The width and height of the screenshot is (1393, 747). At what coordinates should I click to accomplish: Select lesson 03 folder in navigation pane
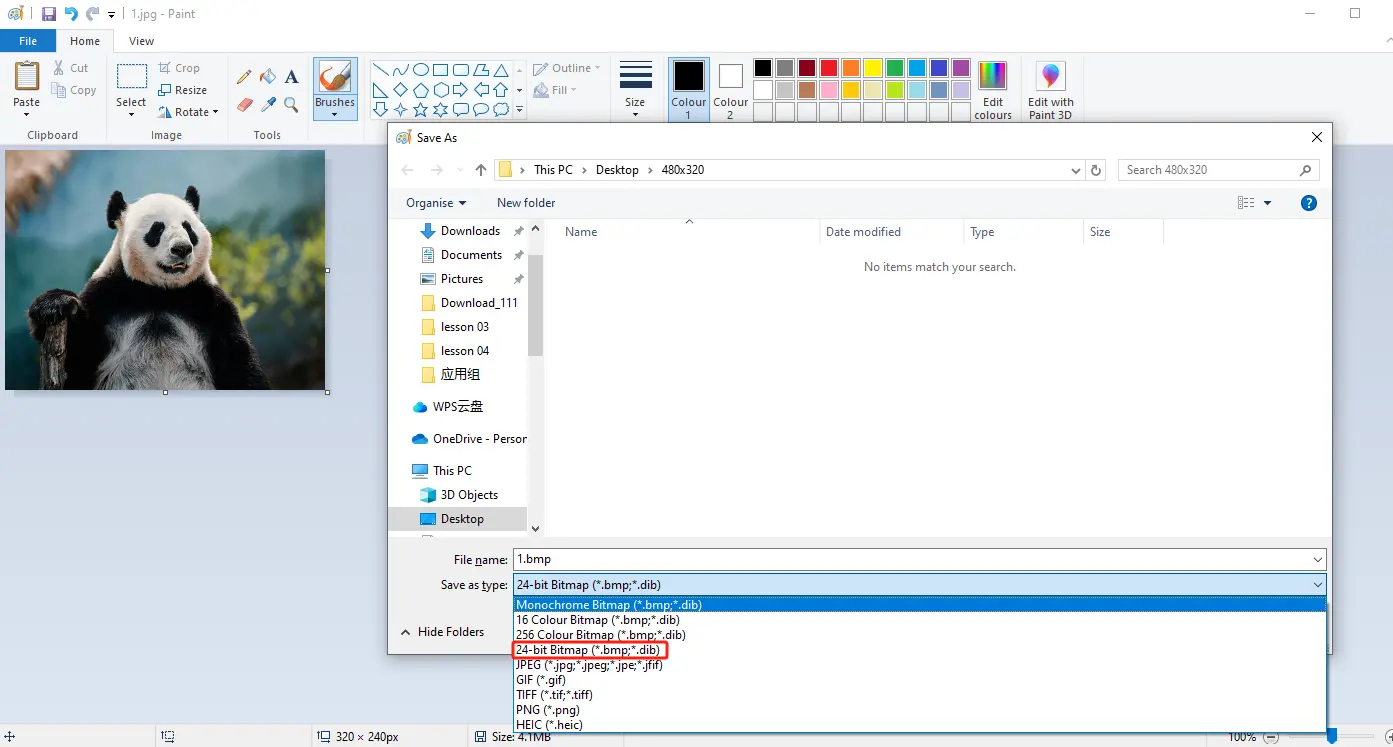(x=465, y=327)
